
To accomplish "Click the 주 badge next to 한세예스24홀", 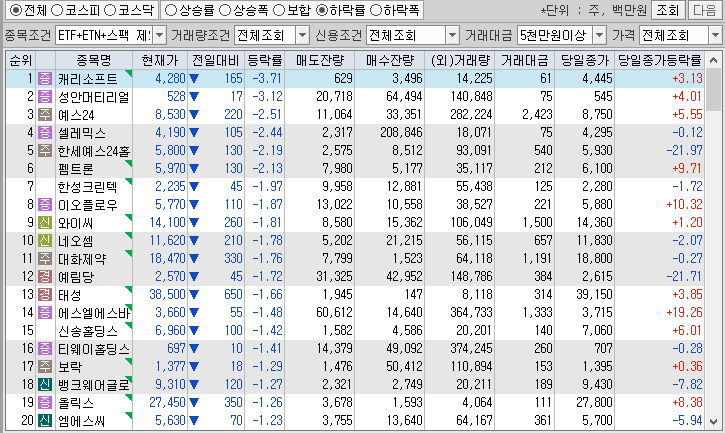I will [x=45, y=151].
